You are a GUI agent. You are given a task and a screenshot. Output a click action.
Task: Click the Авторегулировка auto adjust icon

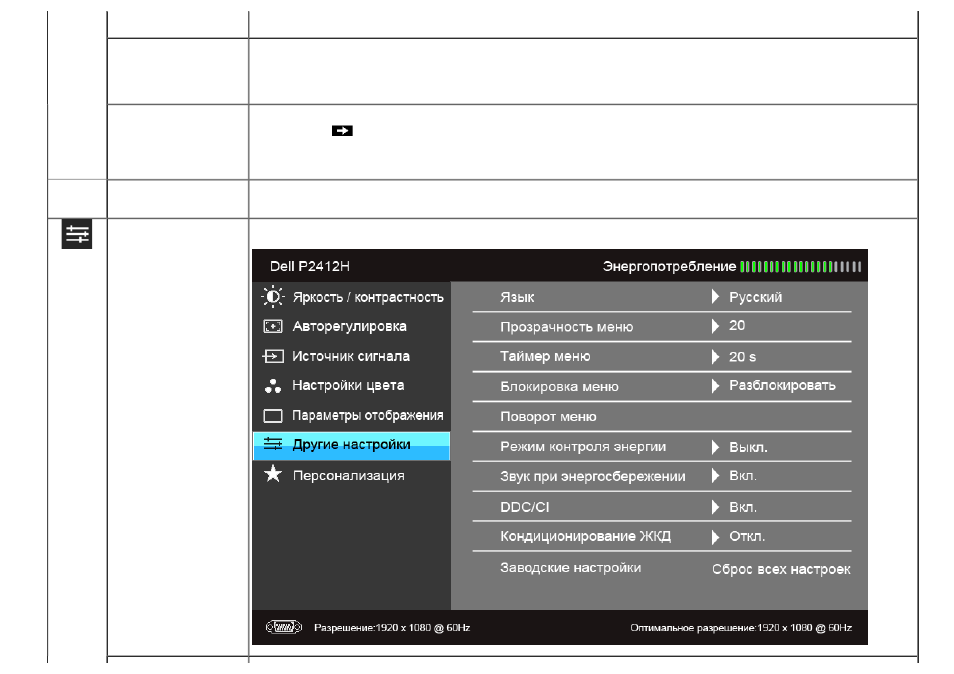click(x=273, y=327)
